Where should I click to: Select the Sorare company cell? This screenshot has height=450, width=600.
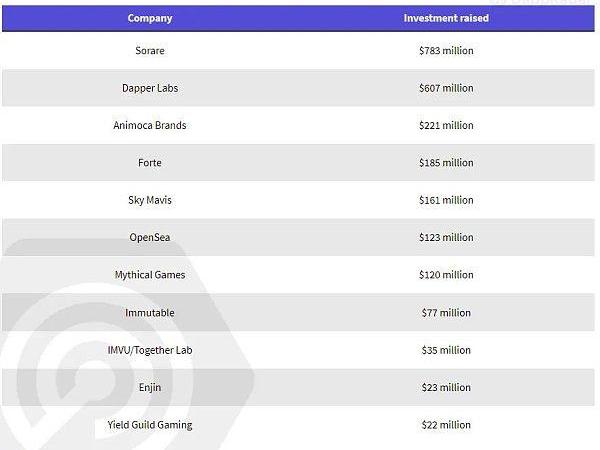(x=150, y=51)
